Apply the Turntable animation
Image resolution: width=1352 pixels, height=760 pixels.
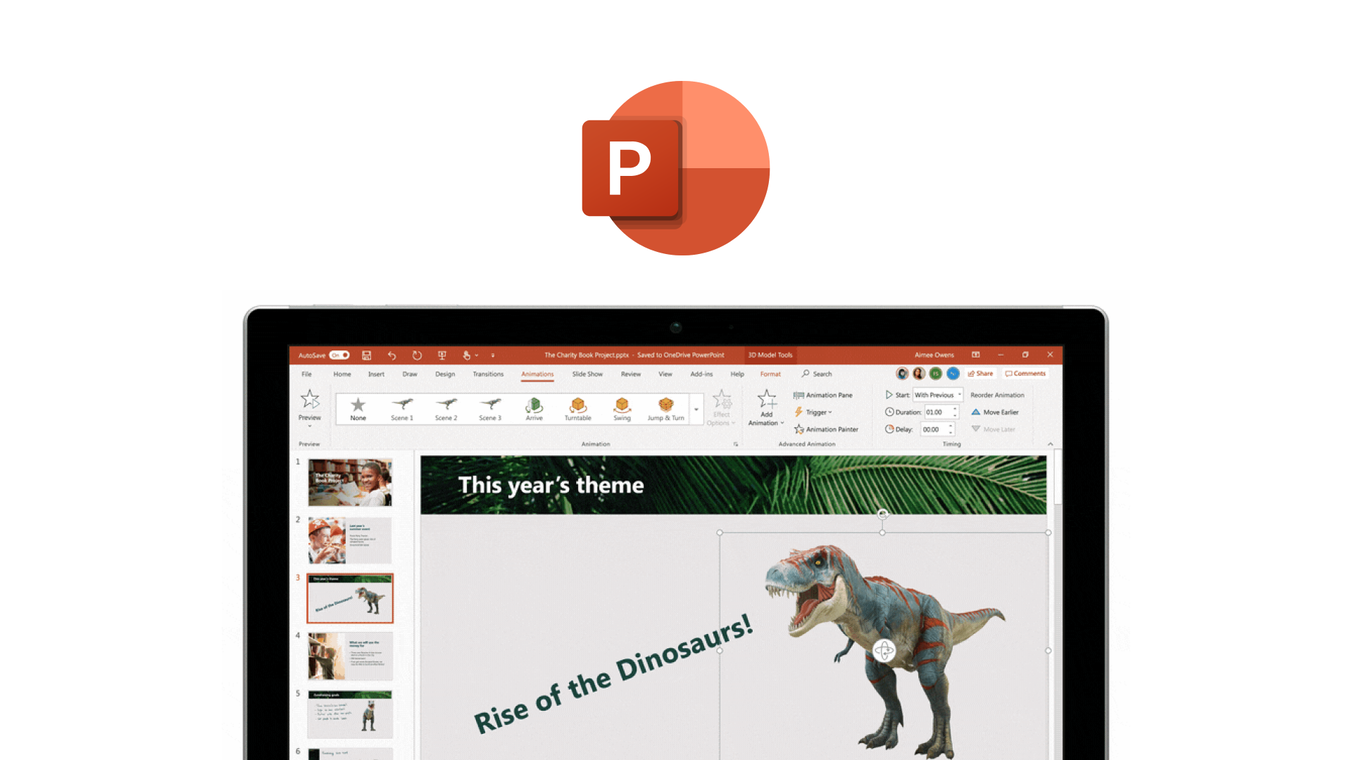pos(580,407)
